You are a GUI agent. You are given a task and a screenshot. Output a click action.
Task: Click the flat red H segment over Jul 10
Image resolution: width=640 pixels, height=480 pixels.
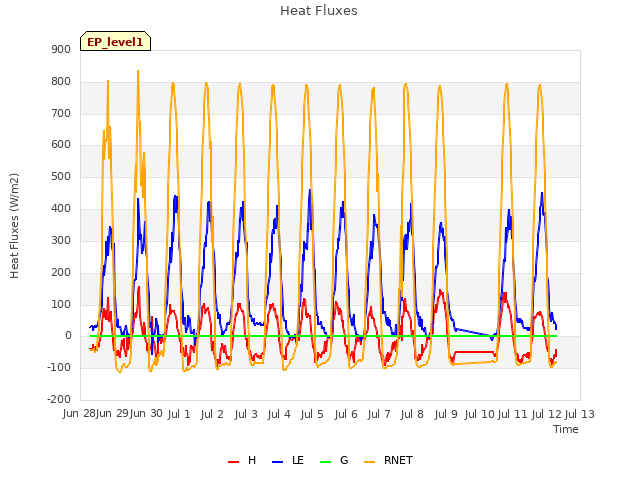pos(474,351)
